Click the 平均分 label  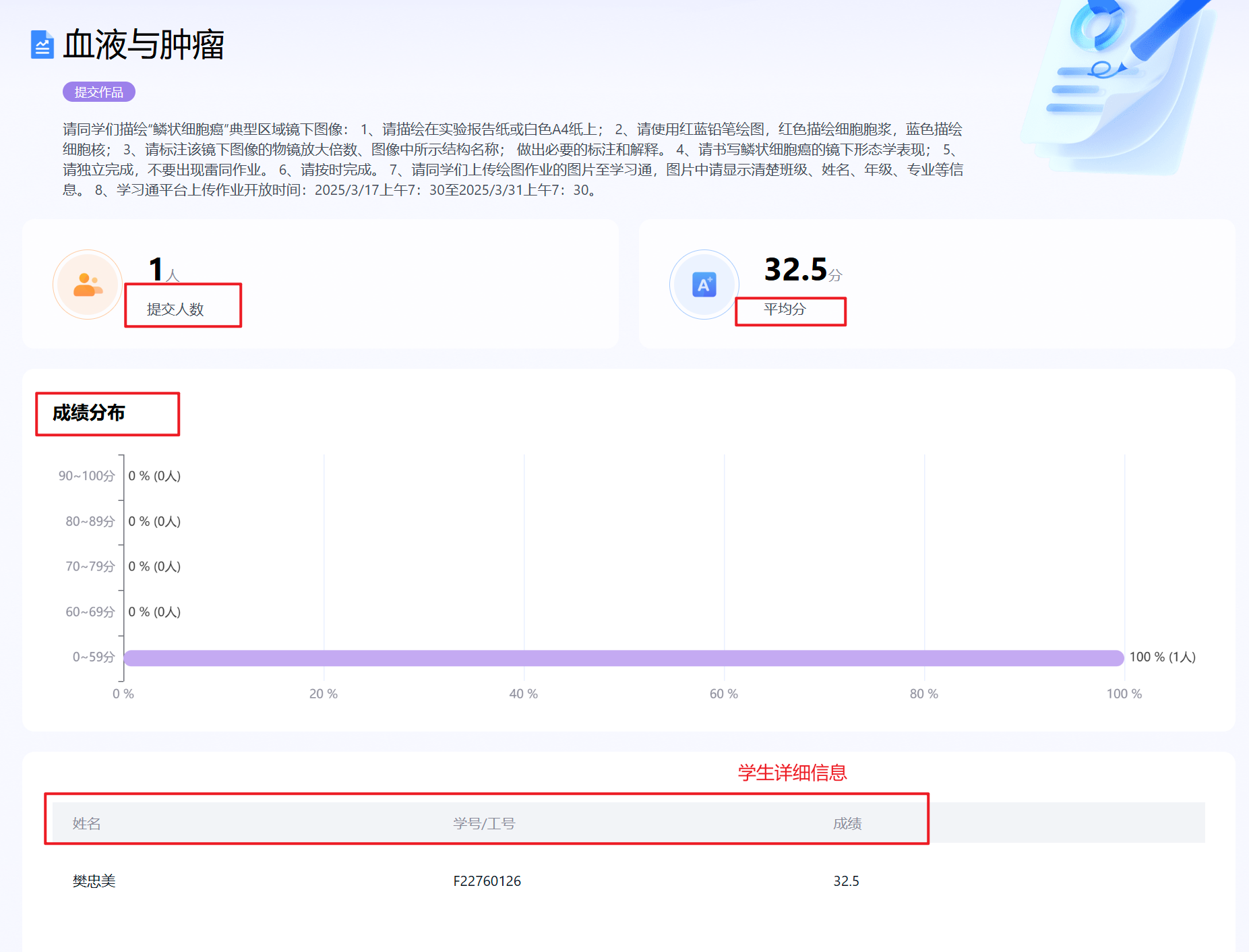click(785, 309)
